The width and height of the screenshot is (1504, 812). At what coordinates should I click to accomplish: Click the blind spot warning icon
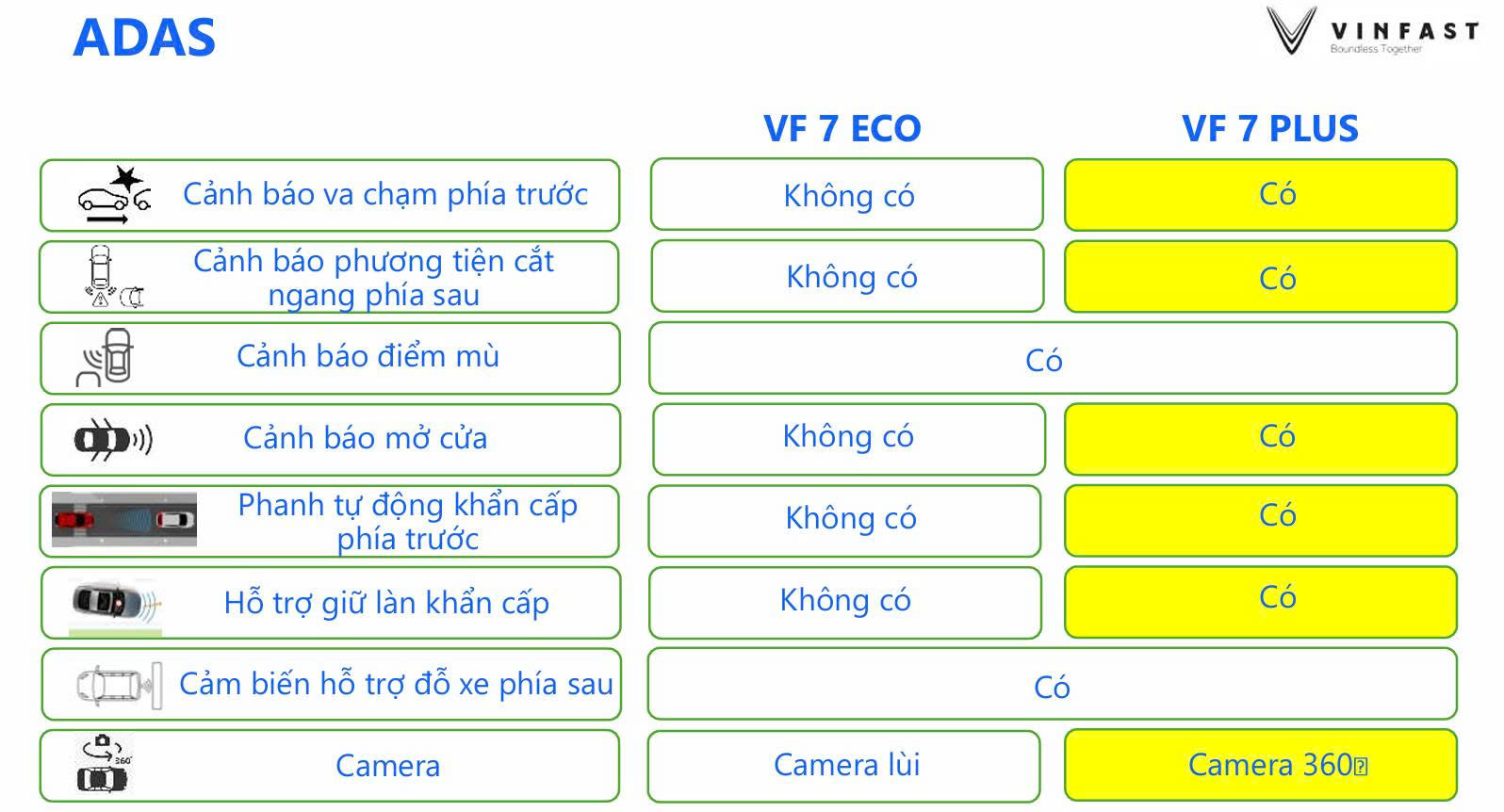click(x=106, y=358)
